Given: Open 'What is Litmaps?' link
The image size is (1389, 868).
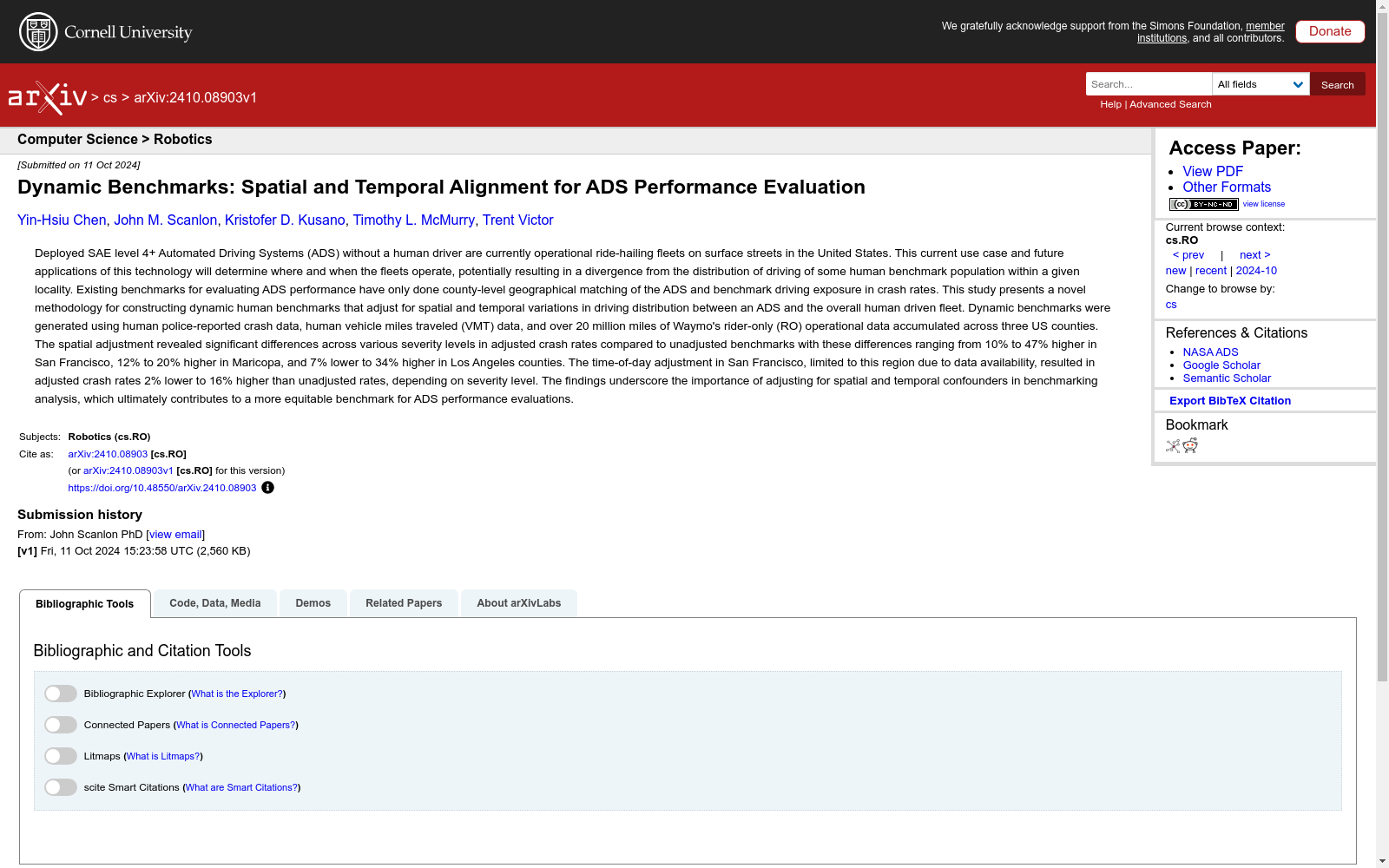Looking at the screenshot, I should click(x=163, y=756).
